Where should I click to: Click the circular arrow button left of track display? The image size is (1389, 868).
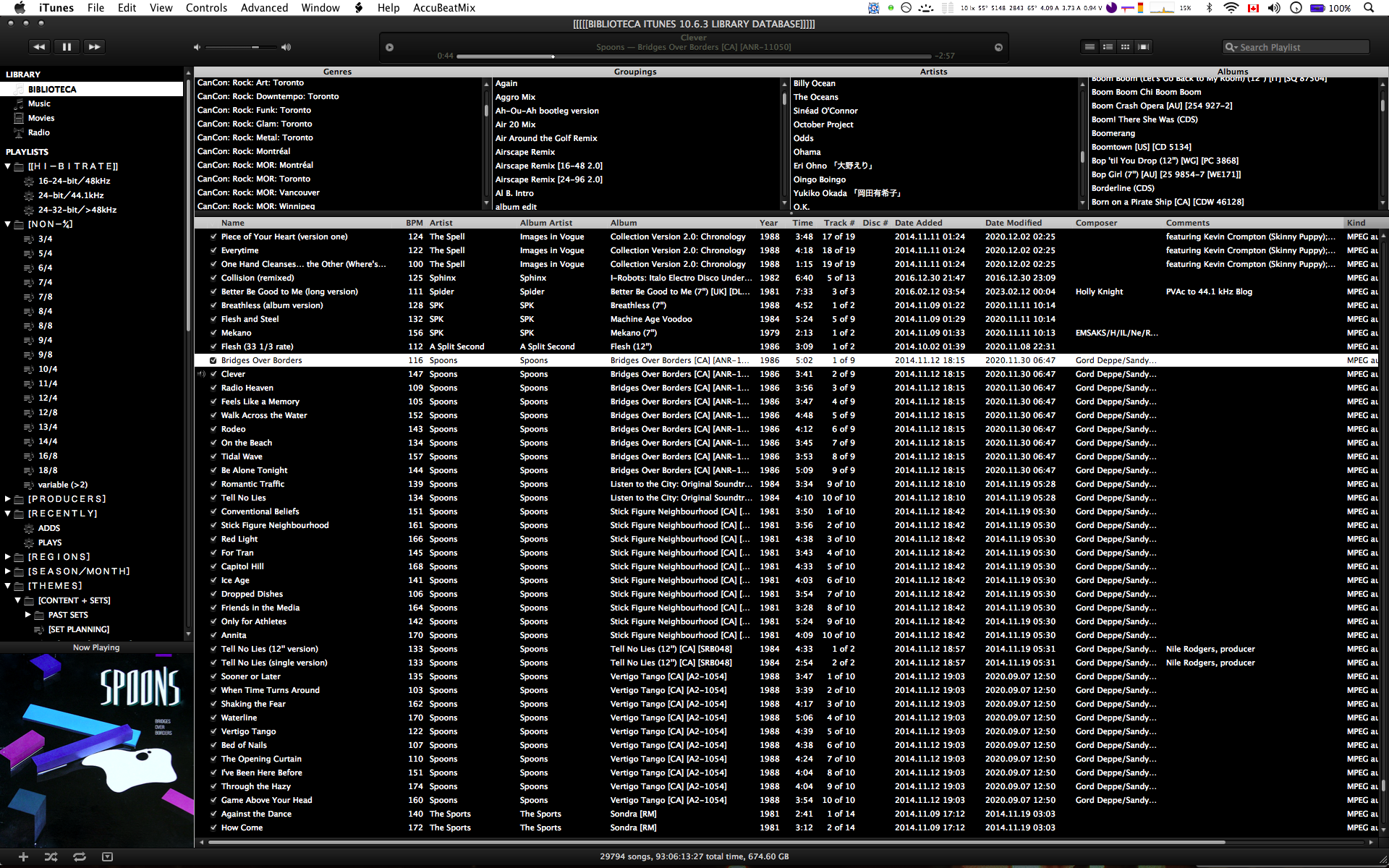(389, 47)
